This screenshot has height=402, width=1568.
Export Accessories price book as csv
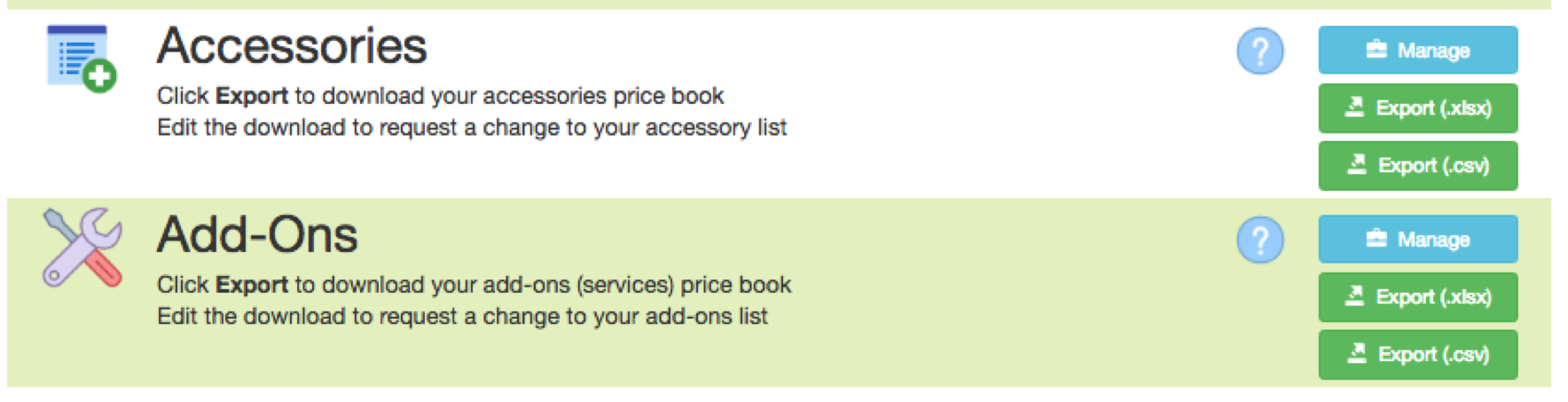point(1417,166)
